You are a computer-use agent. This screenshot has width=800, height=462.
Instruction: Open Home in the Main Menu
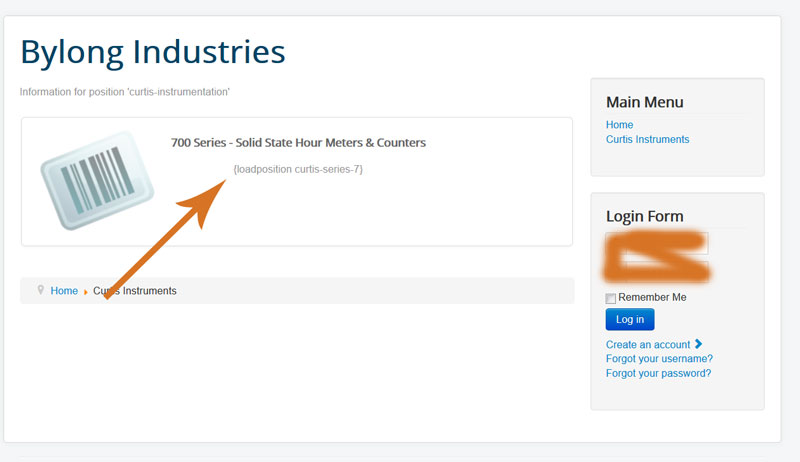point(620,125)
